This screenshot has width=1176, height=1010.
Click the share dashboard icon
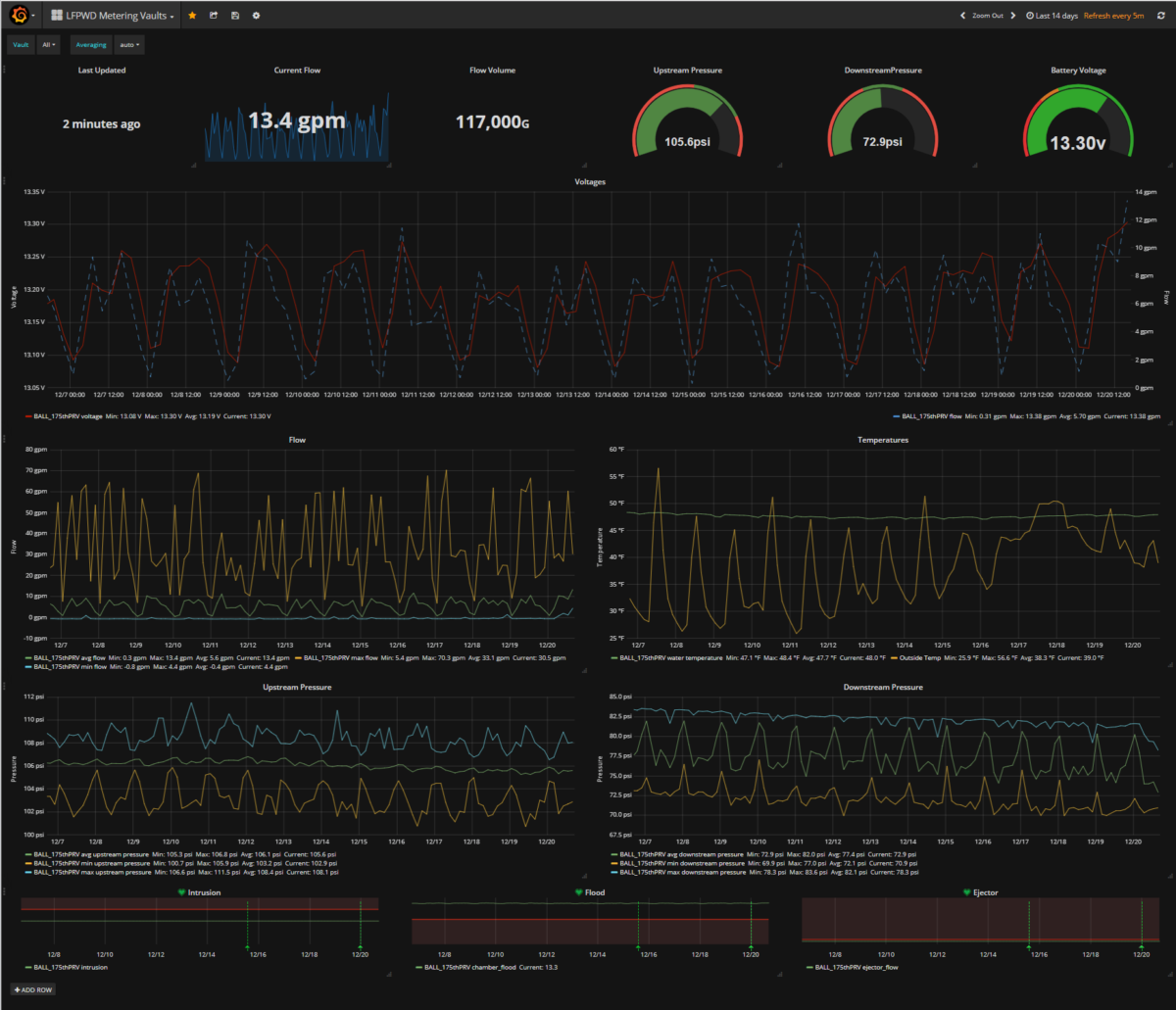point(214,16)
